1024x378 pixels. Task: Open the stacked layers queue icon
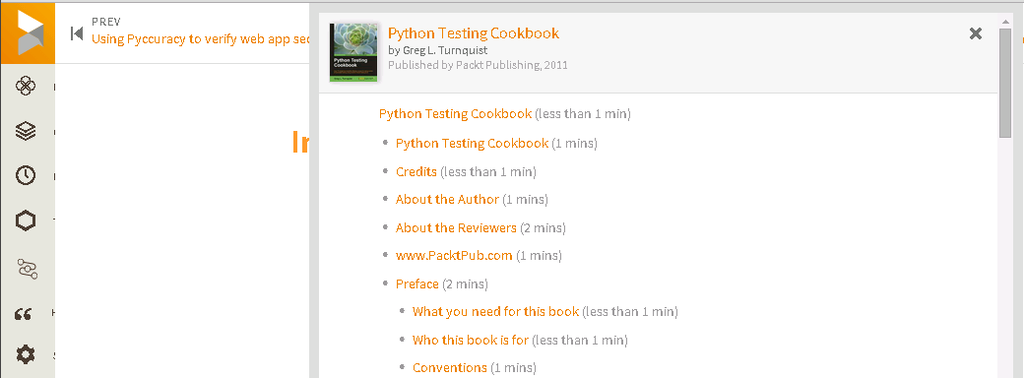pos(25,131)
